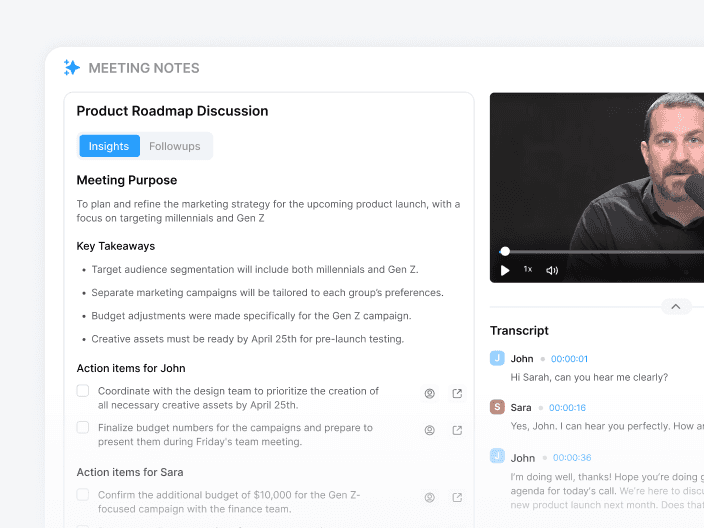Image resolution: width=704 pixels, height=528 pixels.
Task: Select the 'Key Takeaways' heading
Action: click(x=116, y=246)
